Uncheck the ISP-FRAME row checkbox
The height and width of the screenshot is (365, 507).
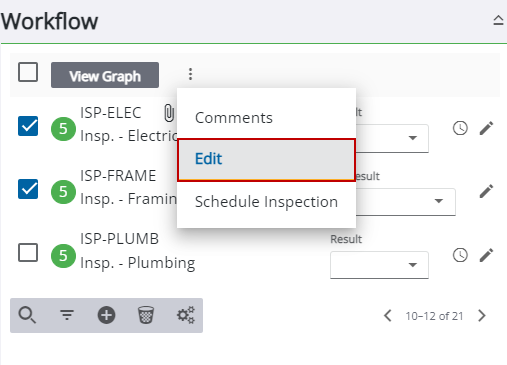coord(28,189)
